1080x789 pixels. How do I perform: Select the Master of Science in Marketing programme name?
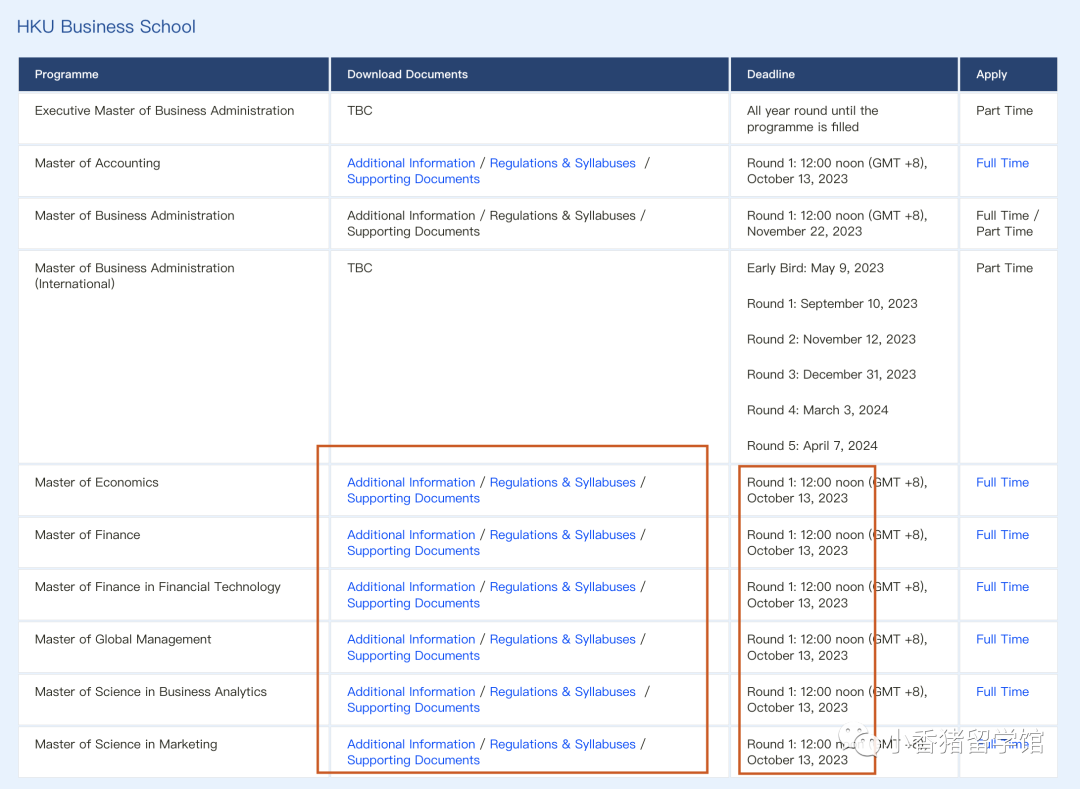coord(126,744)
